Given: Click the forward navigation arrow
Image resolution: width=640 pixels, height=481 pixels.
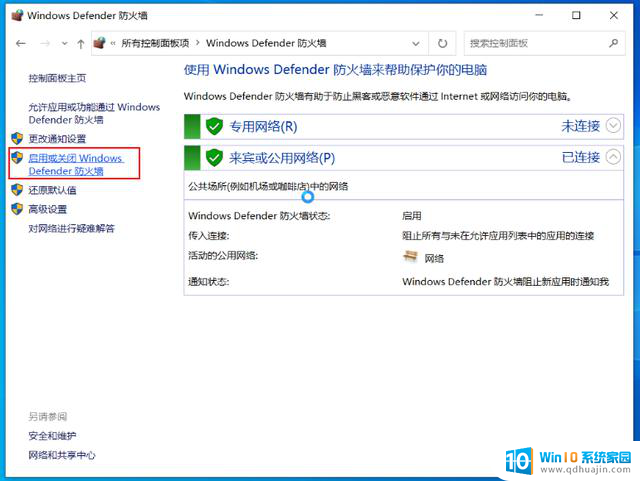Looking at the screenshot, I should [x=45, y=43].
